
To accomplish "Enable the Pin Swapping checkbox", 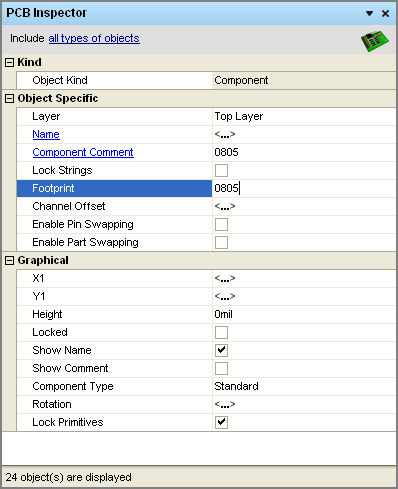I will [x=221, y=224].
